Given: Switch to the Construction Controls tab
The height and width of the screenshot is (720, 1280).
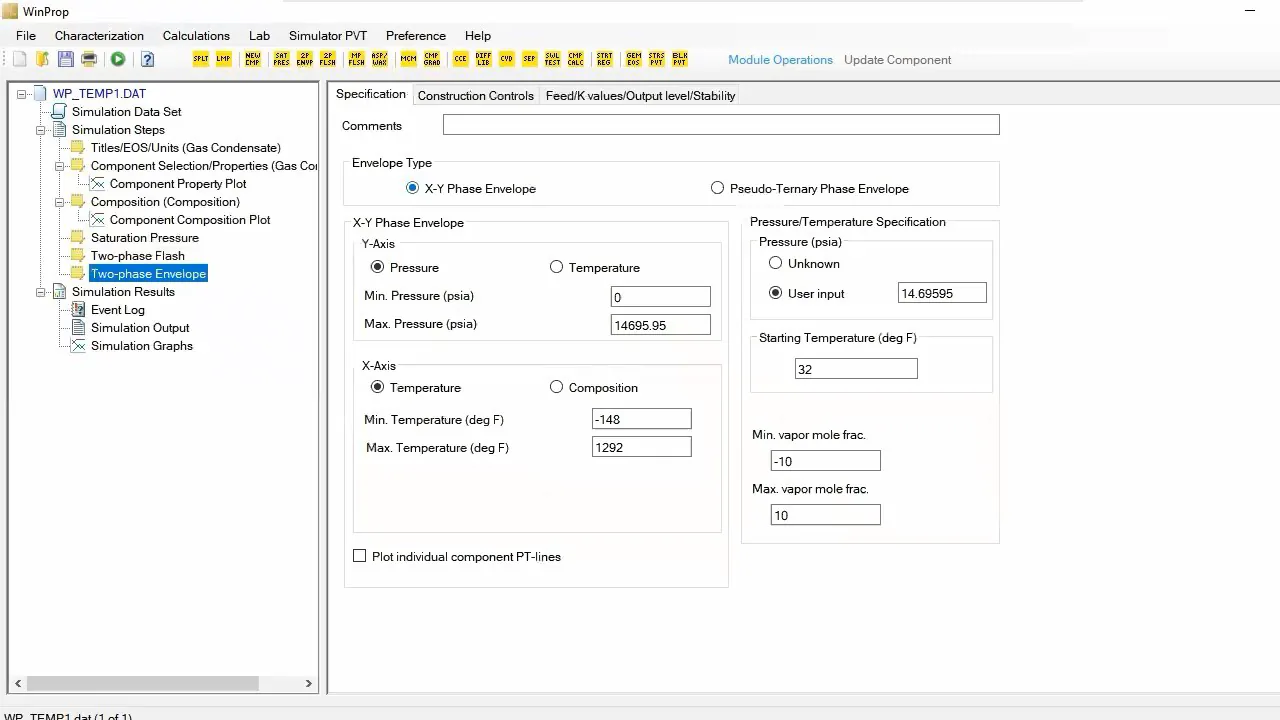Looking at the screenshot, I should (x=475, y=96).
